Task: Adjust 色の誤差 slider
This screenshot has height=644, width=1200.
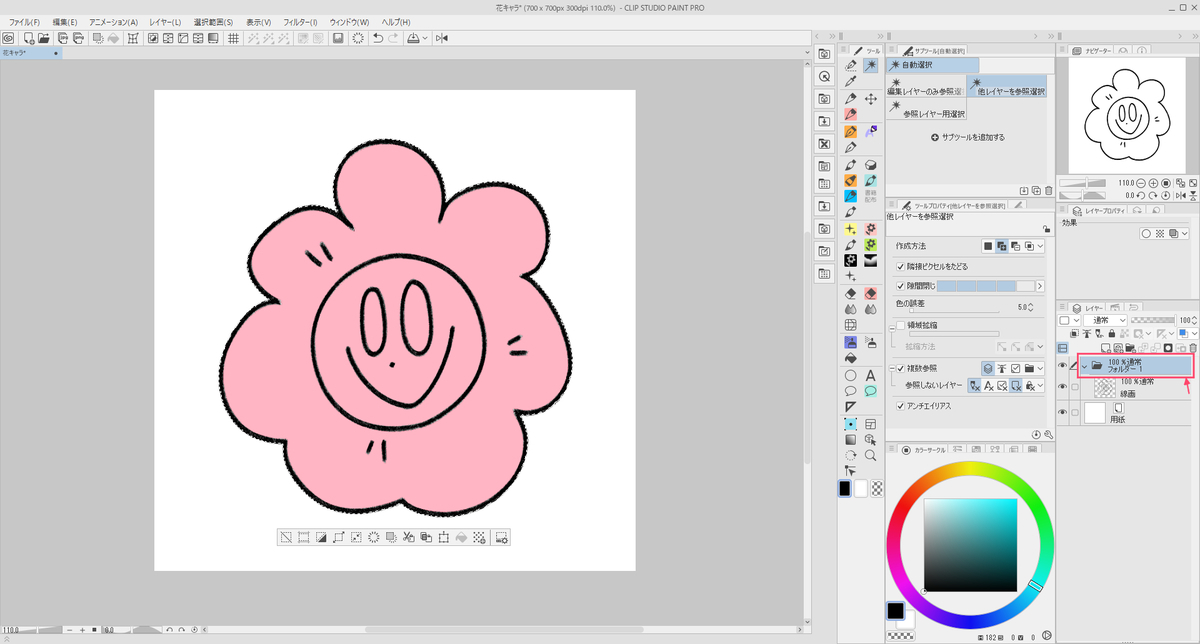Action: click(x=954, y=311)
